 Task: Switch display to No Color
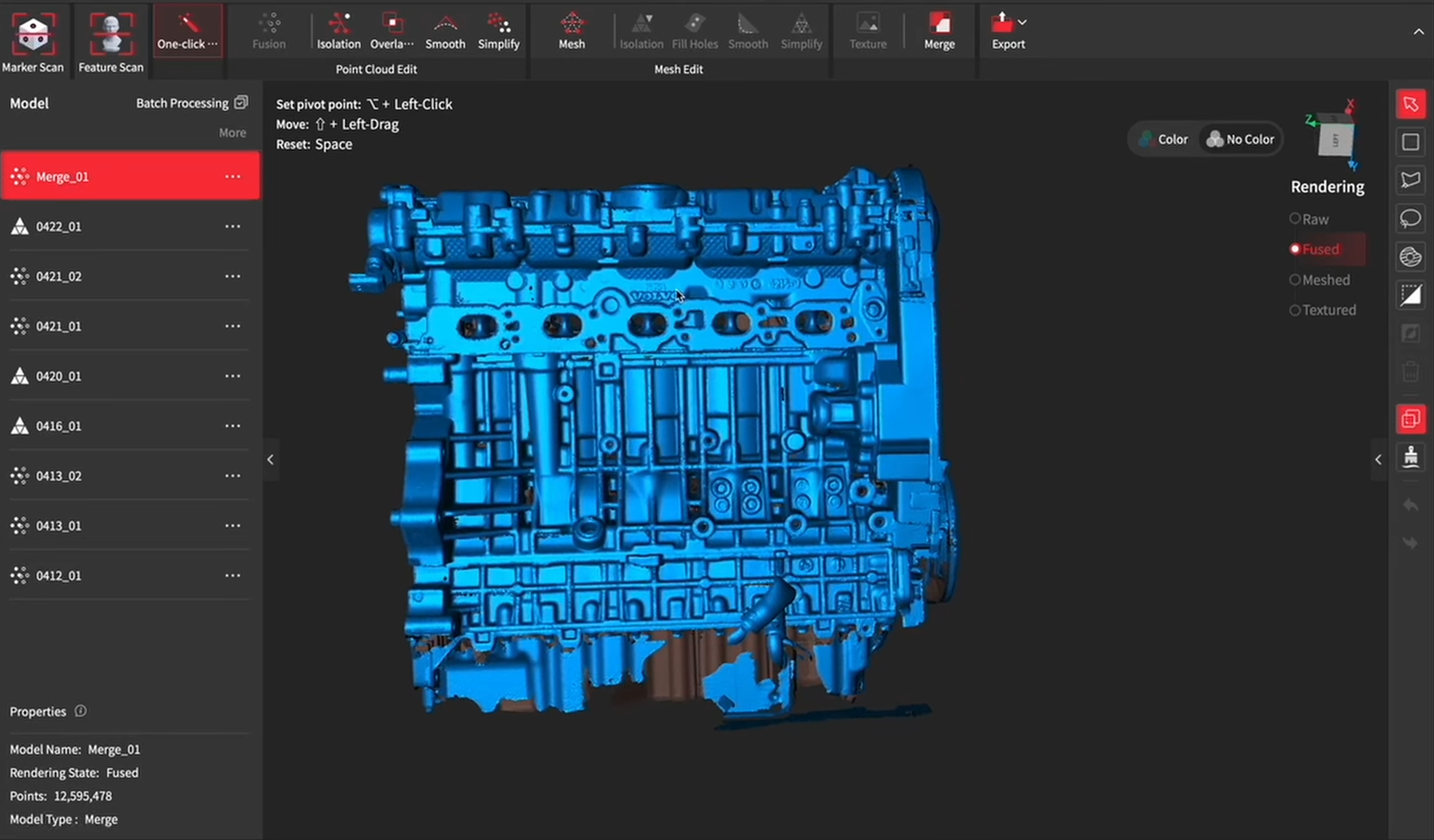(1240, 139)
